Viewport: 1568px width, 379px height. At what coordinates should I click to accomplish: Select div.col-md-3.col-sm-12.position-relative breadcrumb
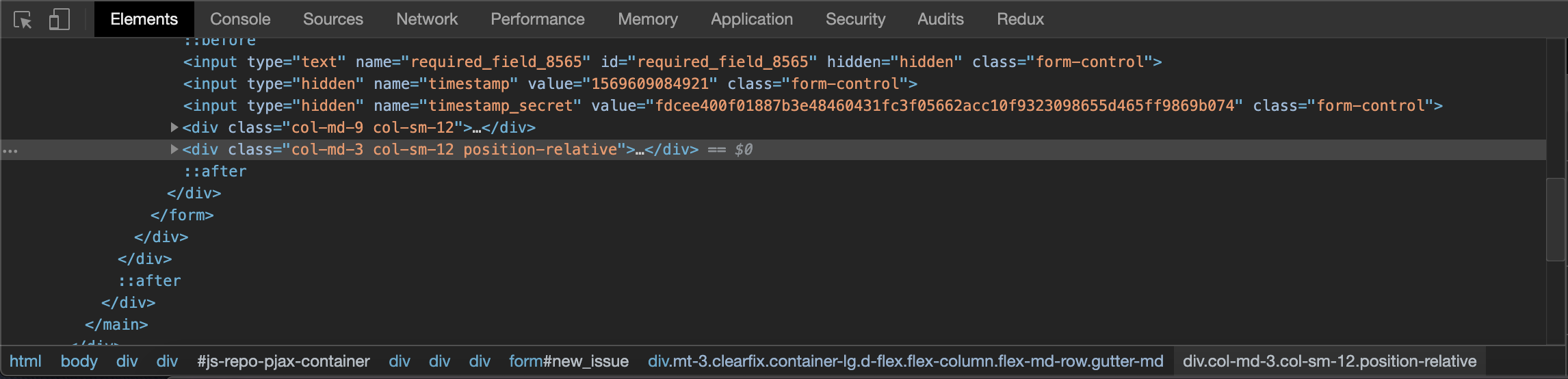point(1330,361)
